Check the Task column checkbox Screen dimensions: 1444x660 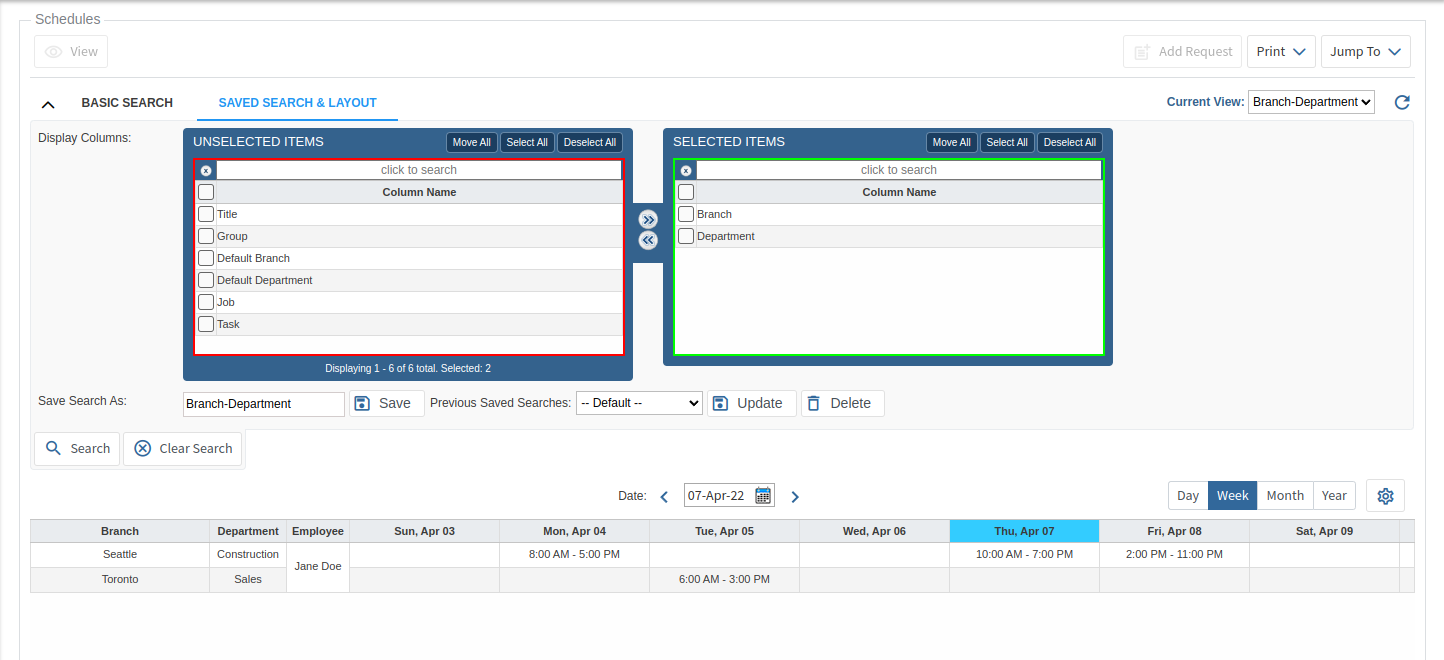(x=206, y=324)
